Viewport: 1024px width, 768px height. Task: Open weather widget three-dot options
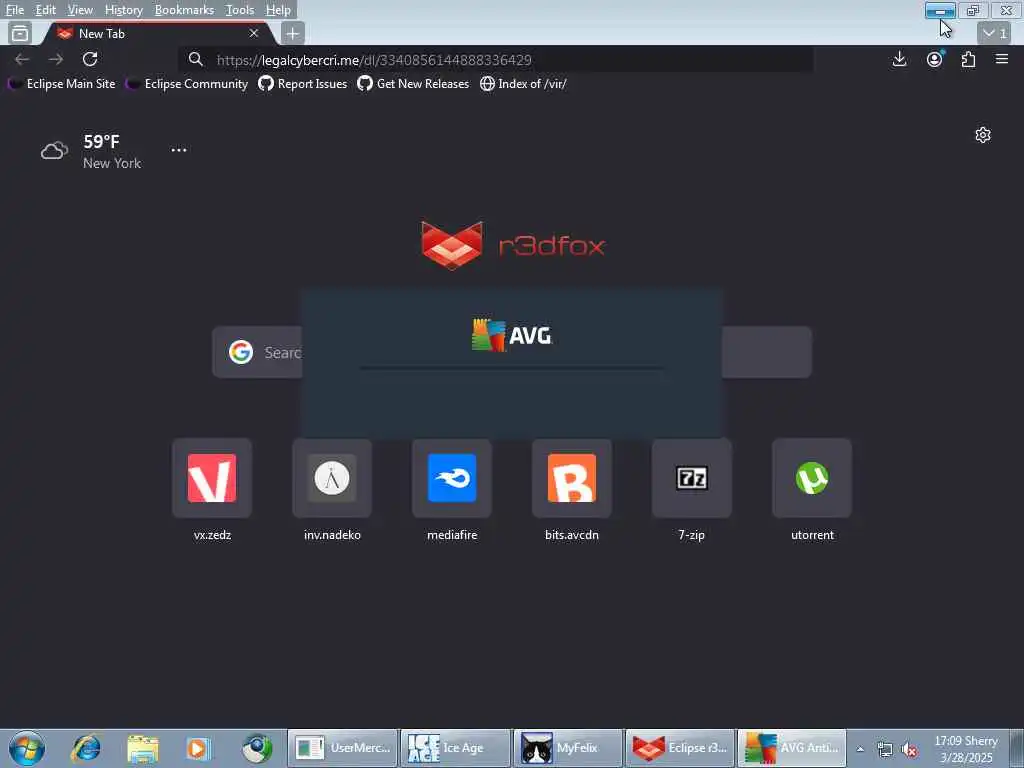[179, 150]
